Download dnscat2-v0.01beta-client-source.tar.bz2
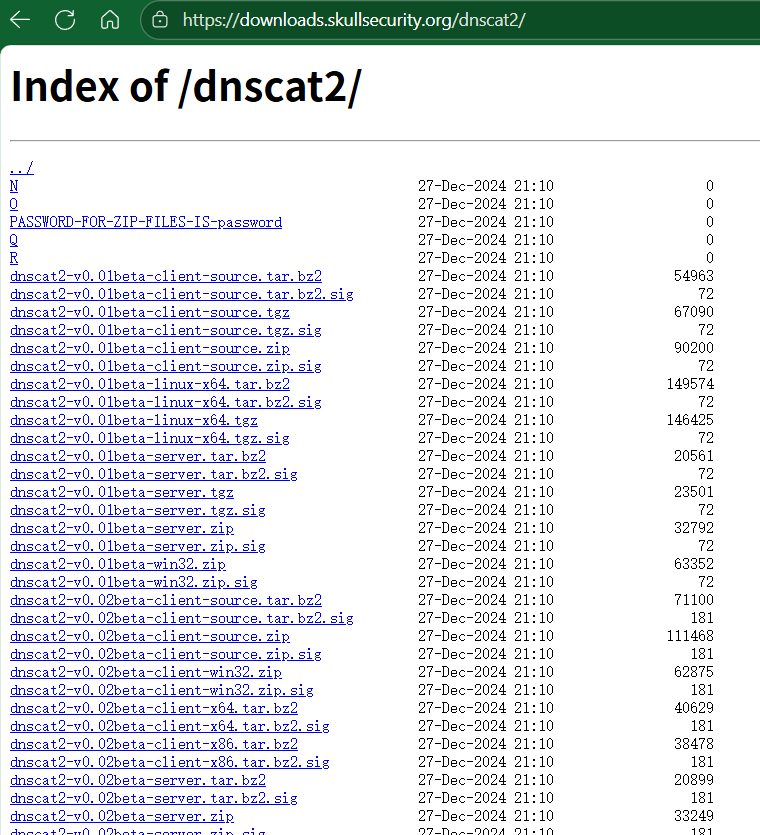The width and height of the screenshot is (760, 835). point(166,276)
